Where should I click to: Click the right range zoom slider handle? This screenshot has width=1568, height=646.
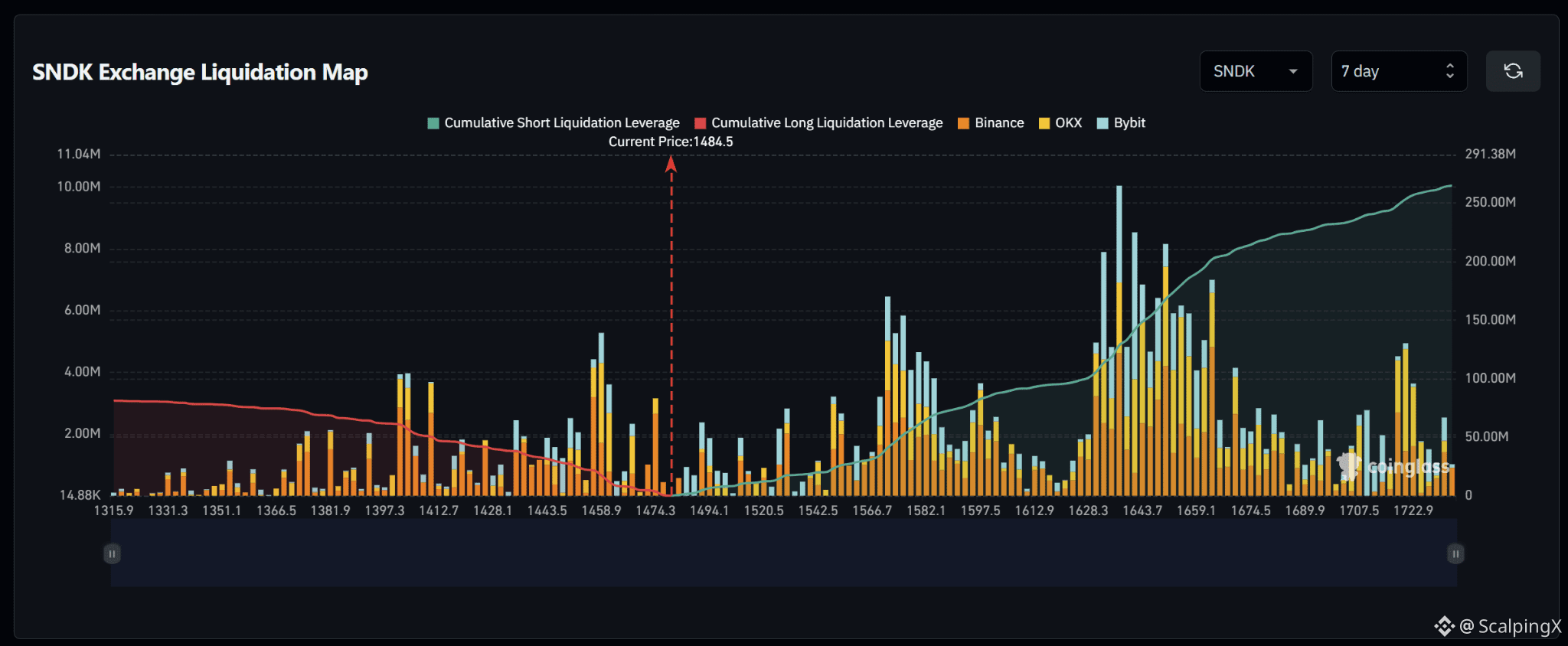1455,553
